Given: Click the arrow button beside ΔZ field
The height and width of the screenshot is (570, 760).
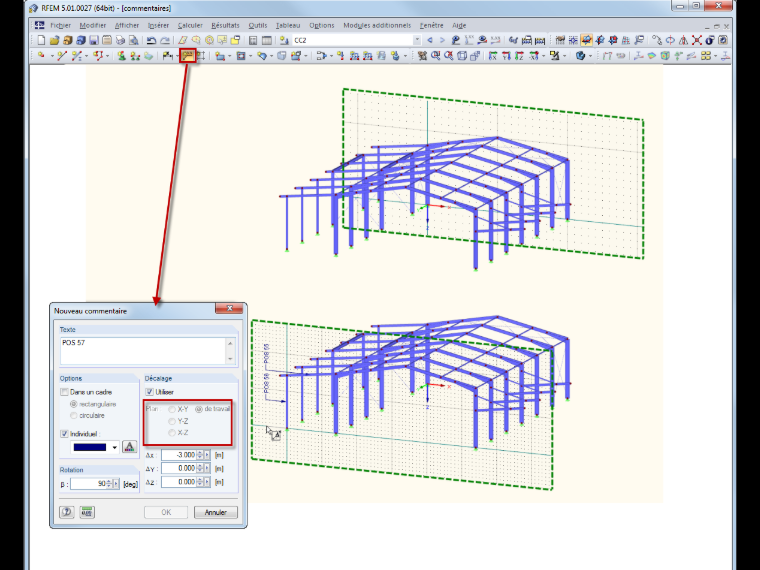Looking at the screenshot, I should (207, 482).
